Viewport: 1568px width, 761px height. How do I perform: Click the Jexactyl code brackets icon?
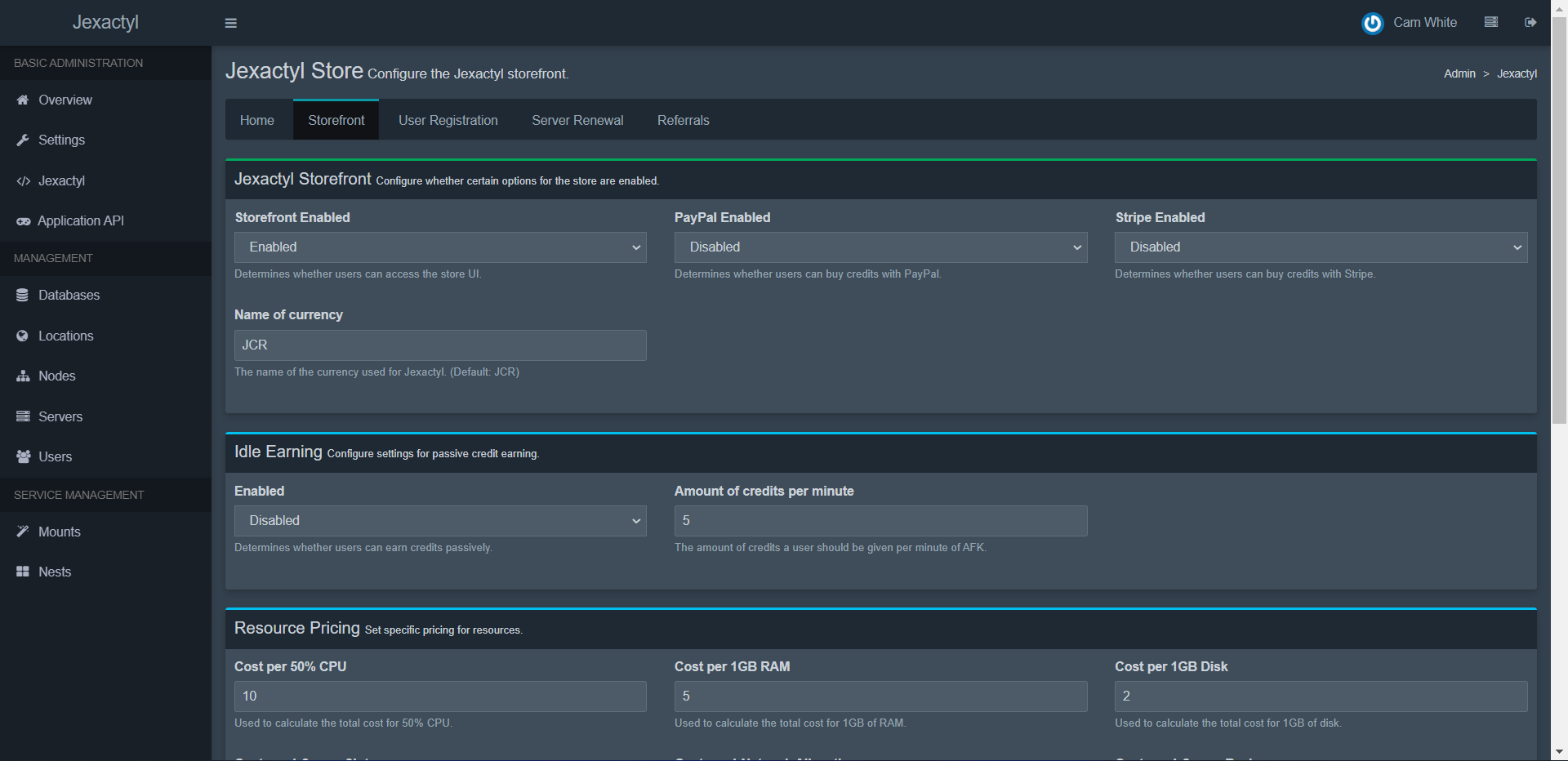23,181
